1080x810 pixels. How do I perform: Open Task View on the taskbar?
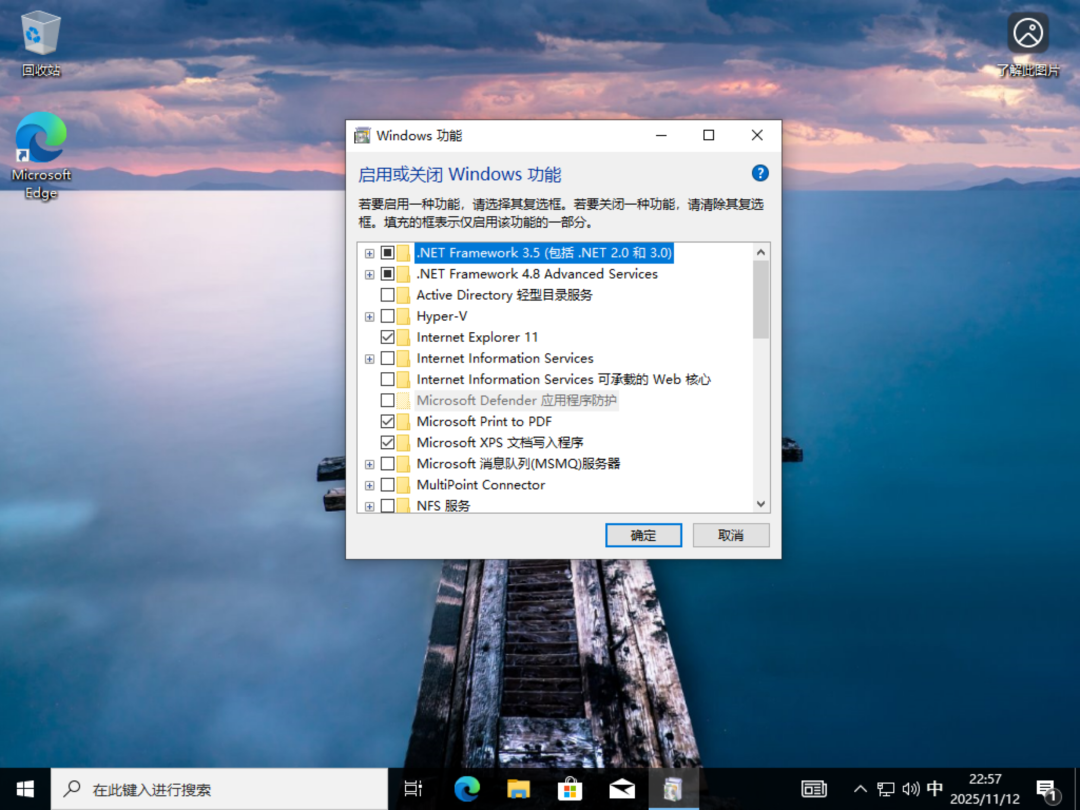[x=413, y=789]
